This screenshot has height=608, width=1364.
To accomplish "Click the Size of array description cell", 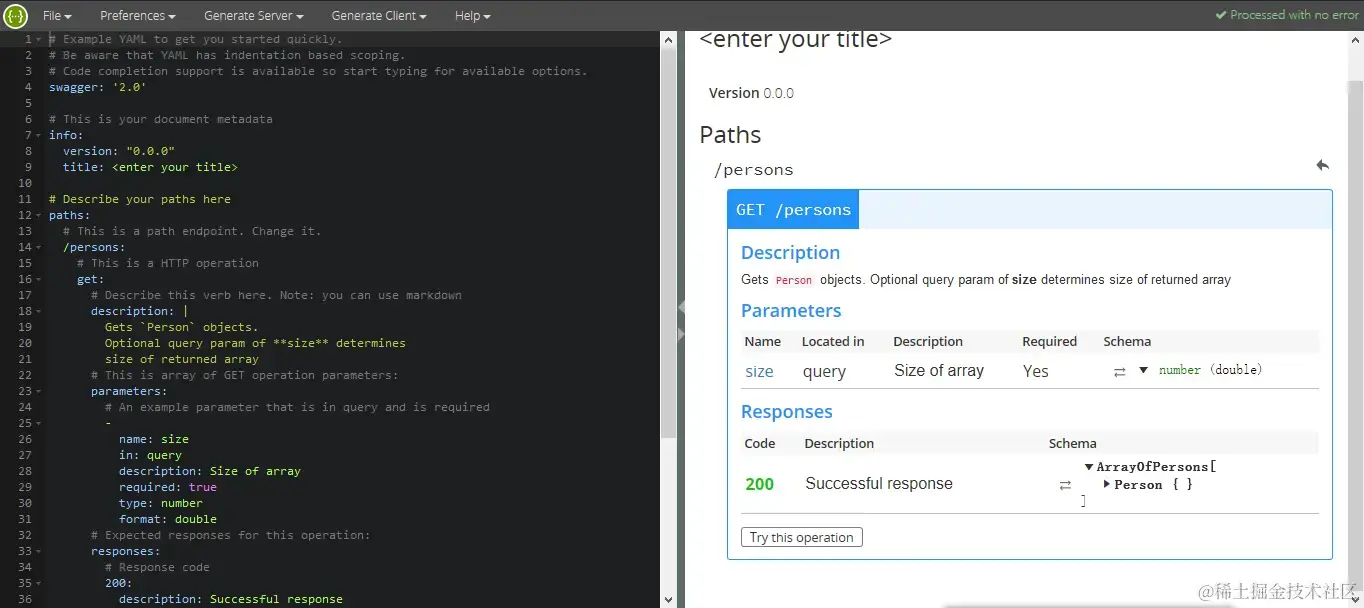I will point(939,370).
